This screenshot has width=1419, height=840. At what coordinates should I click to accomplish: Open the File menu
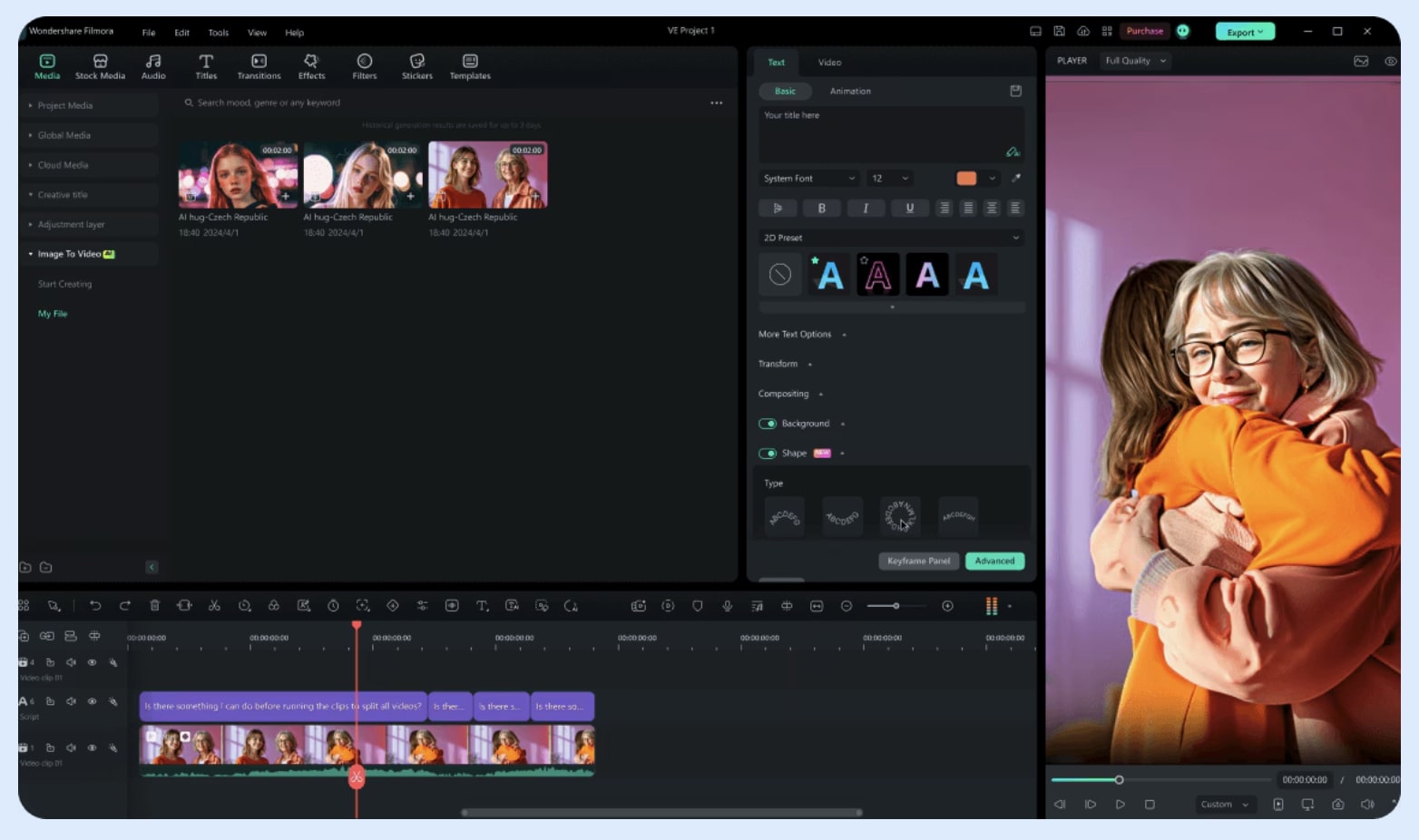coord(149,33)
